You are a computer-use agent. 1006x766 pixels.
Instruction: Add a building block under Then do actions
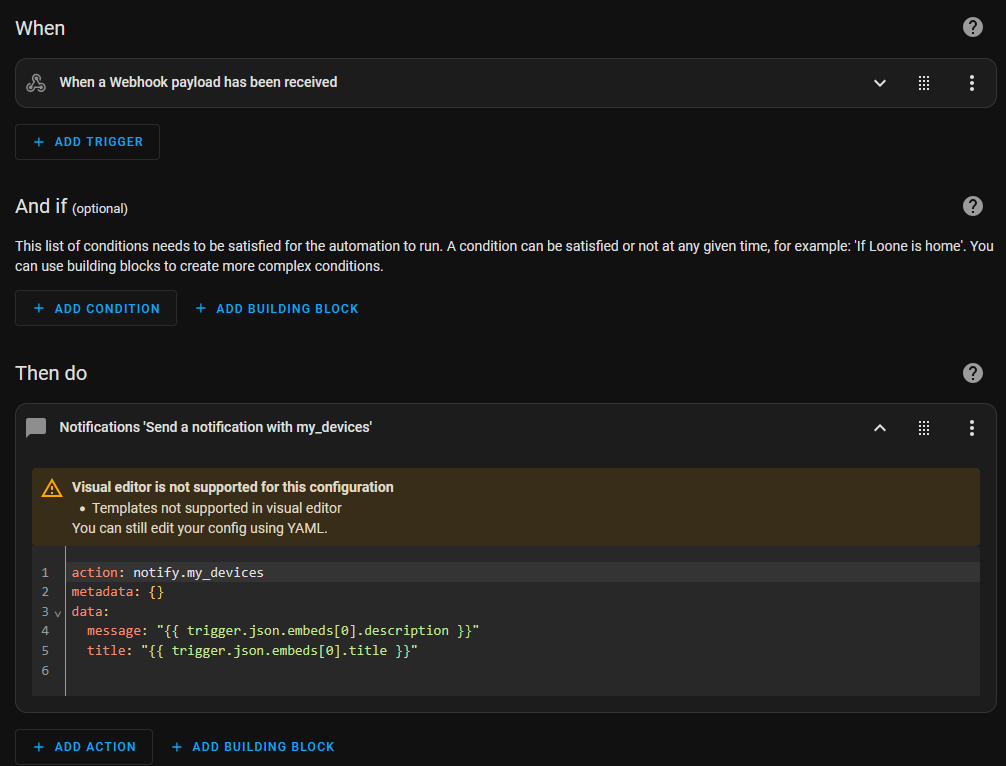[252, 747]
